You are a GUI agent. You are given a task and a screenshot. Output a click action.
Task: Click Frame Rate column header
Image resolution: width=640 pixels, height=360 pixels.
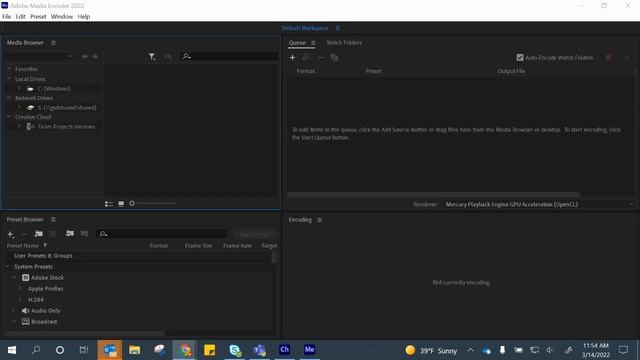[x=237, y=246]
